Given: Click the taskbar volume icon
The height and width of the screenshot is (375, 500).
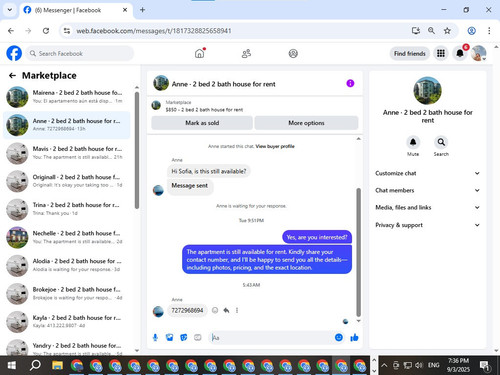Looking at the screenshot, I should tap(419, 365).
